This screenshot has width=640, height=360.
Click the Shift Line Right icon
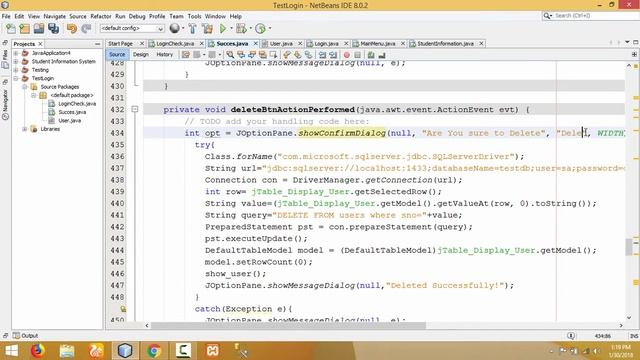(x=333, y=55)
